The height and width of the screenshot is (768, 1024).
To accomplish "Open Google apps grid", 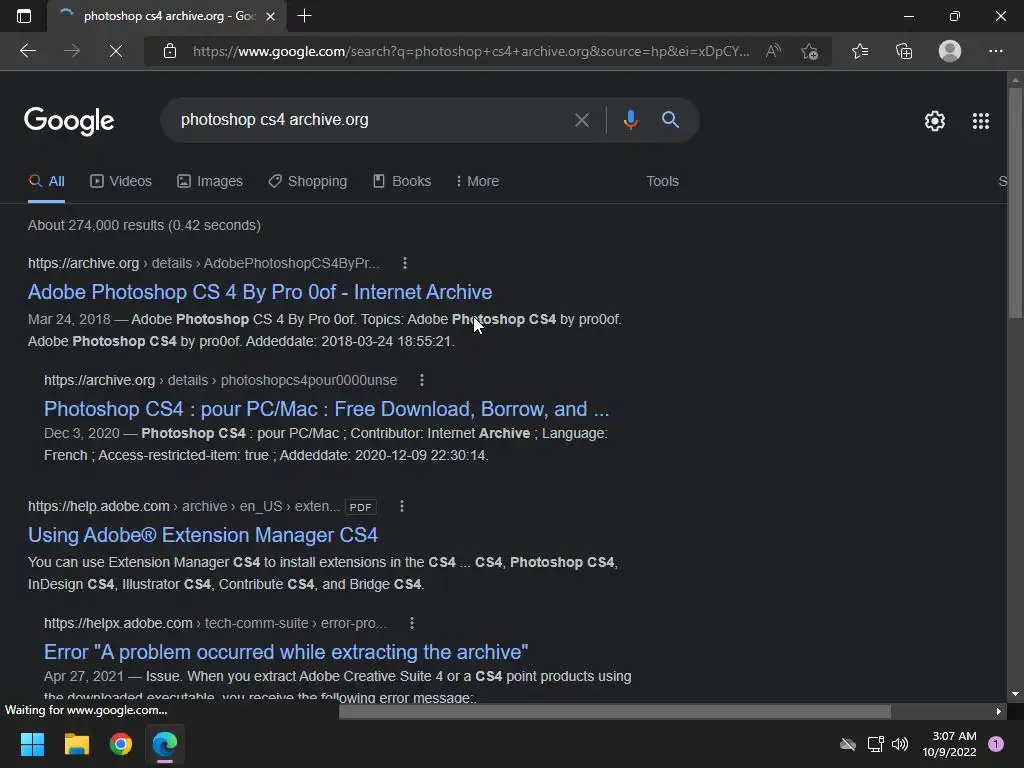I will click(x=980, y=121).
